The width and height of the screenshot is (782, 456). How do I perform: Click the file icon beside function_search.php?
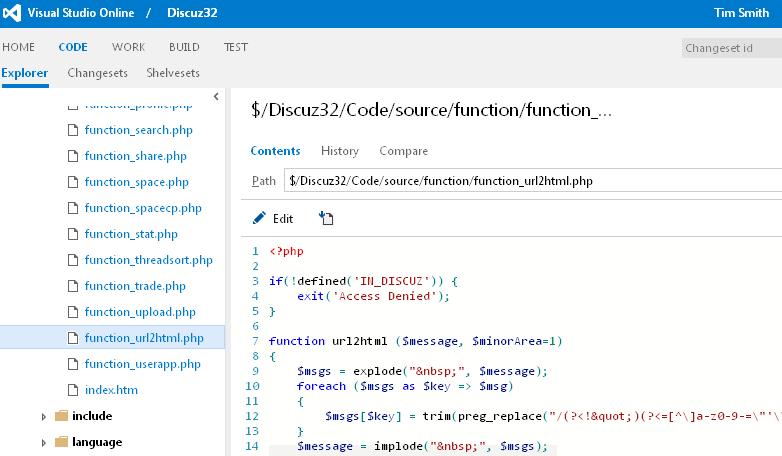pos(73,130)
